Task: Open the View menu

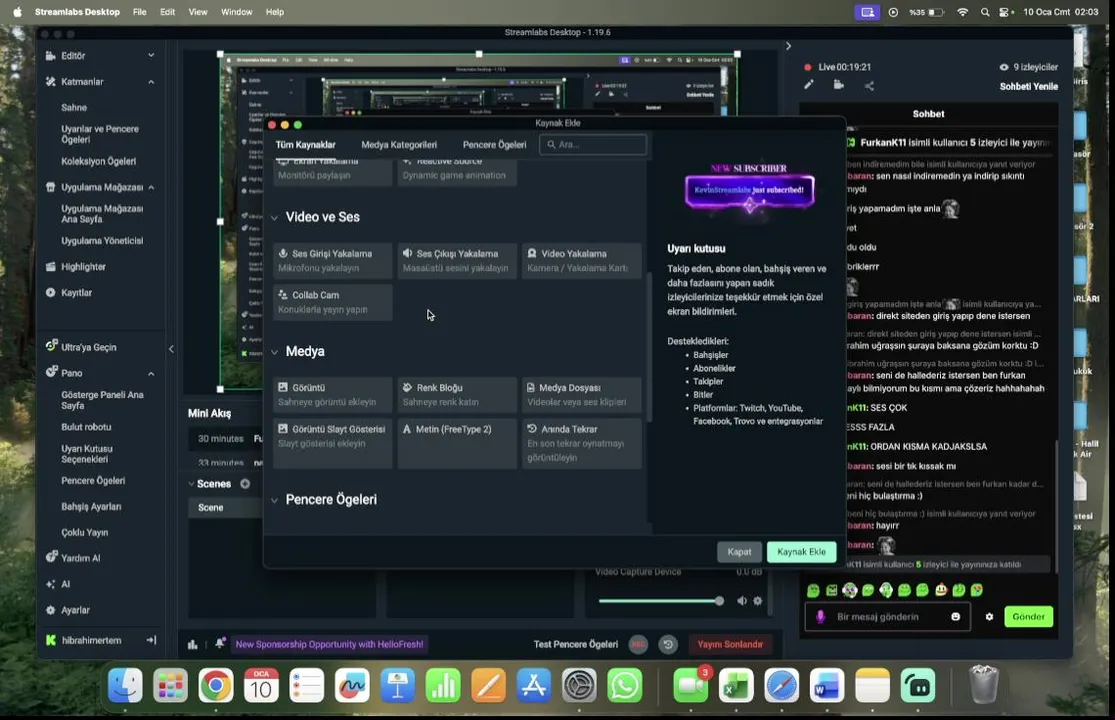Action: click(198, 12)
